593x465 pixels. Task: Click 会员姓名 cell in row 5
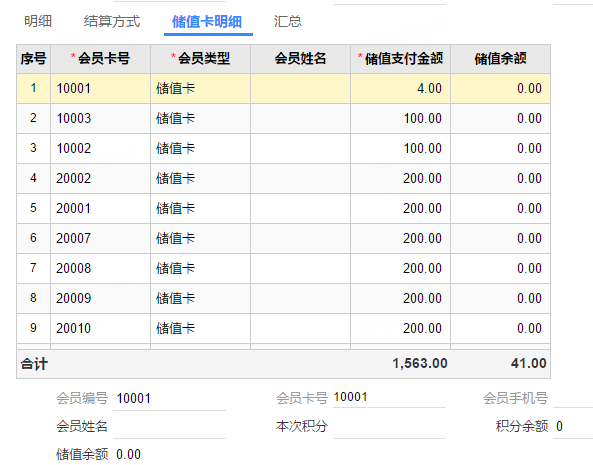300,208
